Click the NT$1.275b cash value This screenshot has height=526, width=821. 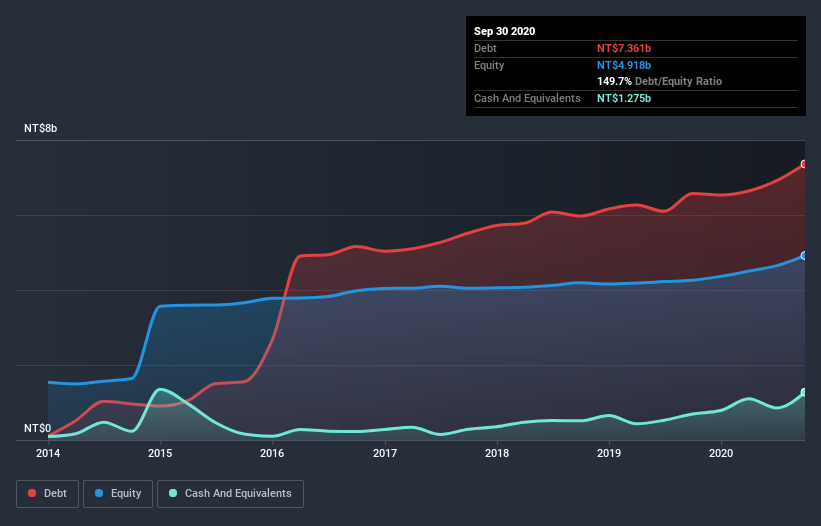coord(624,98)
